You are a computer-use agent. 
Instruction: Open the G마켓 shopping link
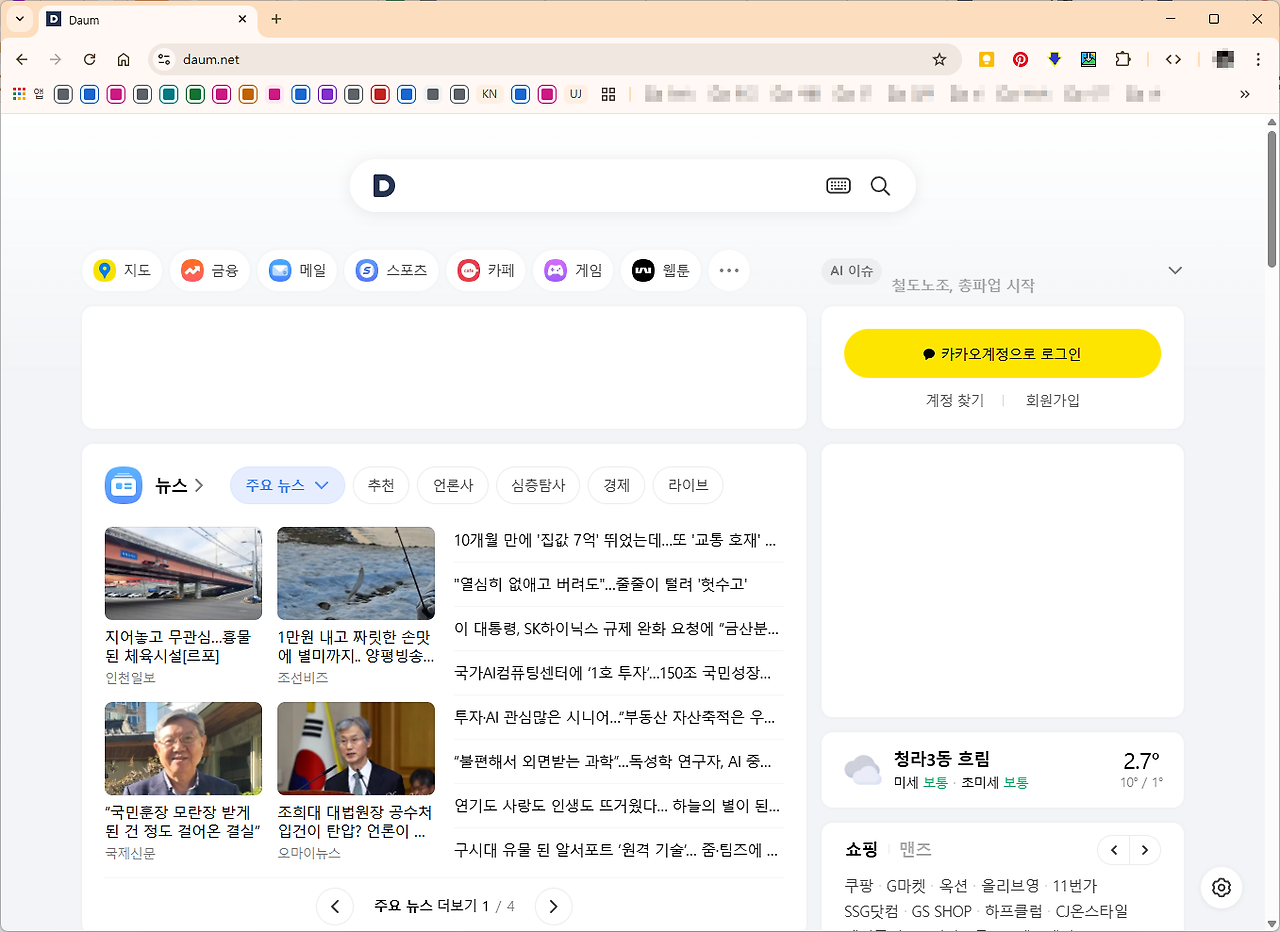tap(906, 886)
